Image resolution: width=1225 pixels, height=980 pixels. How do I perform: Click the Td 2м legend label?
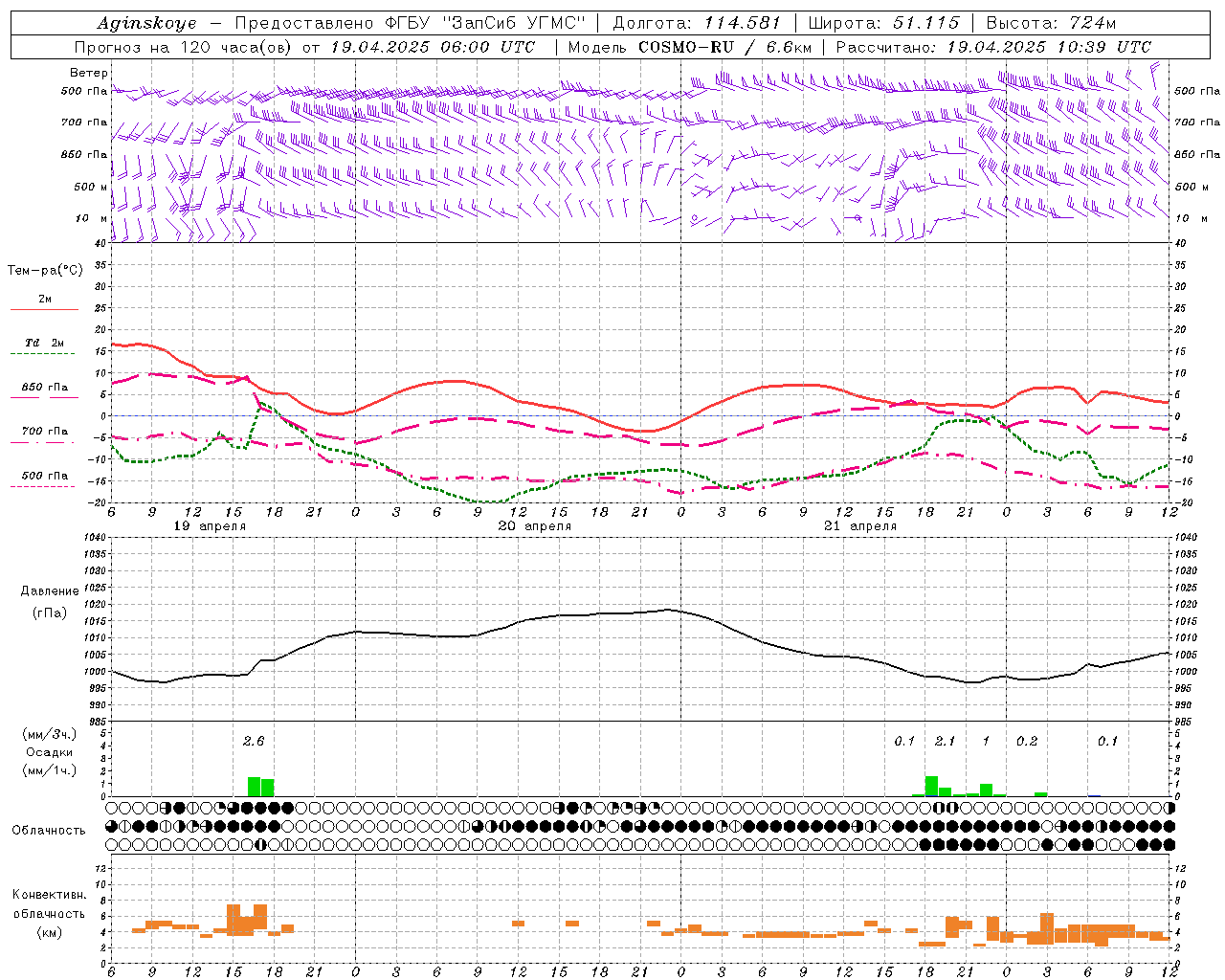coord(45,343)
